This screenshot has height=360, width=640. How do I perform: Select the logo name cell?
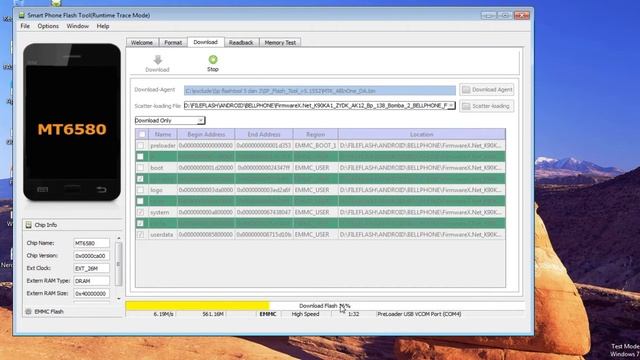coord(163,190)
